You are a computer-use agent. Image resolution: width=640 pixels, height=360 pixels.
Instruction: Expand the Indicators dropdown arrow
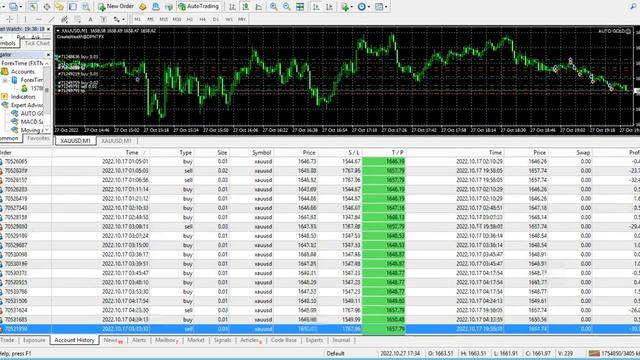point(352,7)
